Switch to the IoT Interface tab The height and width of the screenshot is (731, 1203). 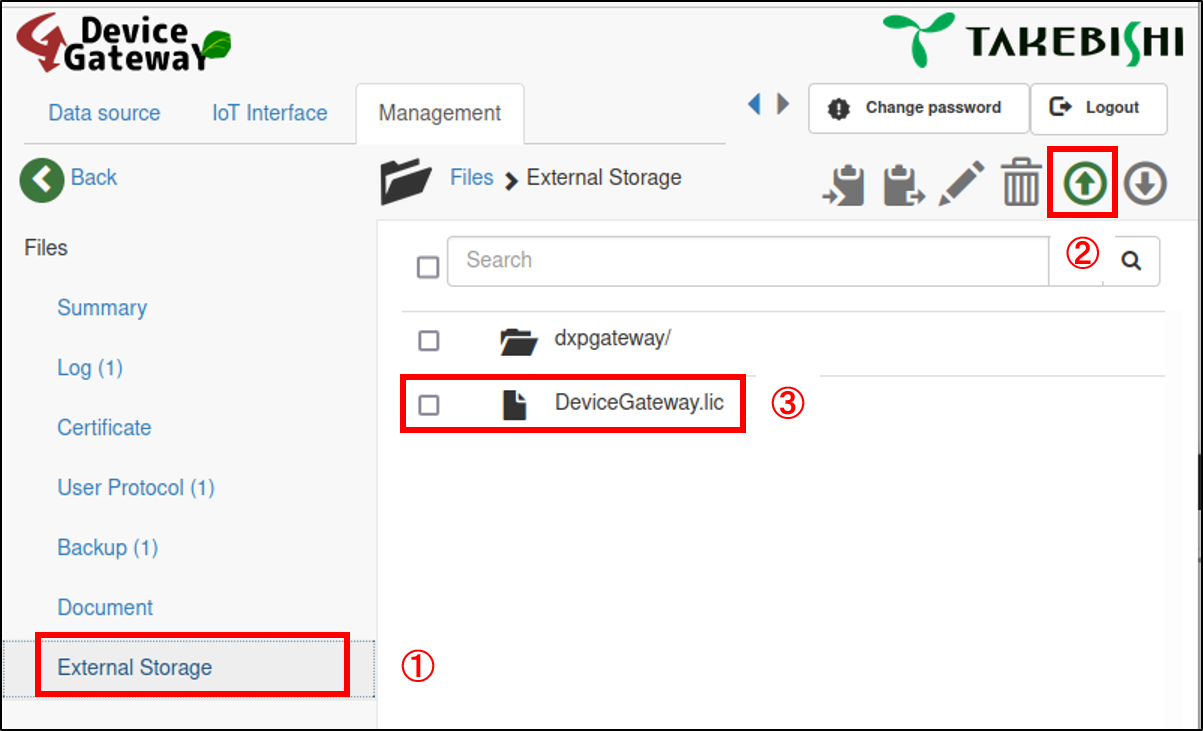pos(269,113)
